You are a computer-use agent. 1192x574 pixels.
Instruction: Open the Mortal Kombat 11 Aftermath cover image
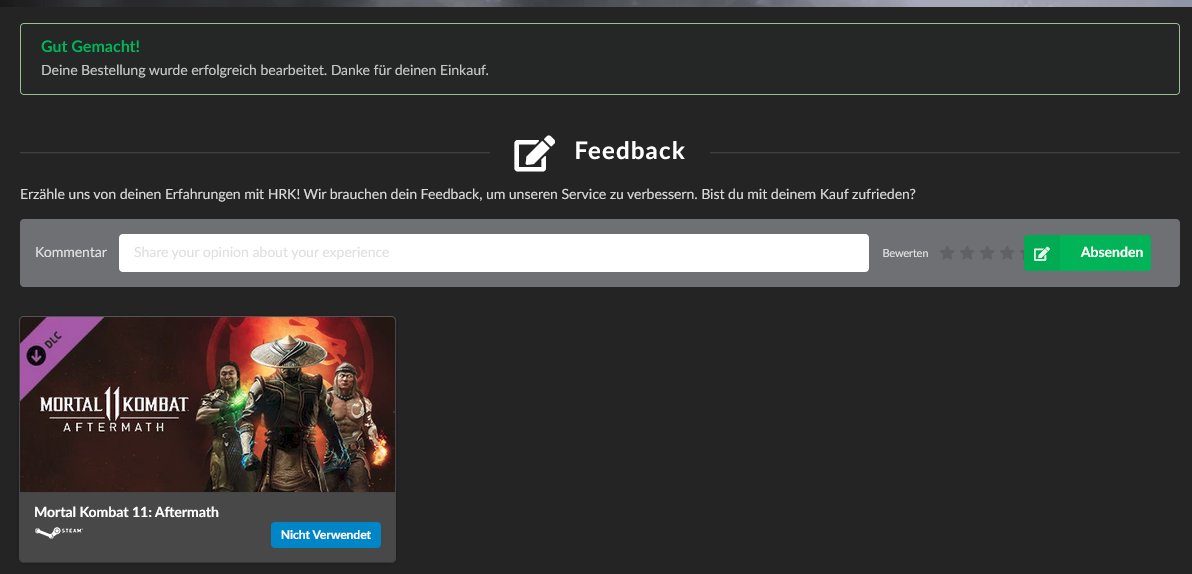208,404
